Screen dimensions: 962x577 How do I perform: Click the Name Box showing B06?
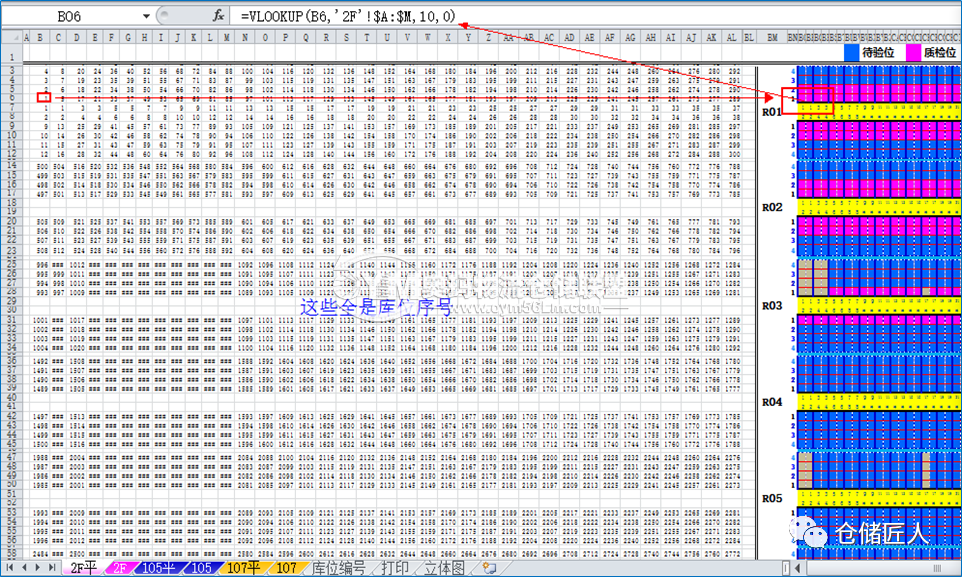click(71, 17)
